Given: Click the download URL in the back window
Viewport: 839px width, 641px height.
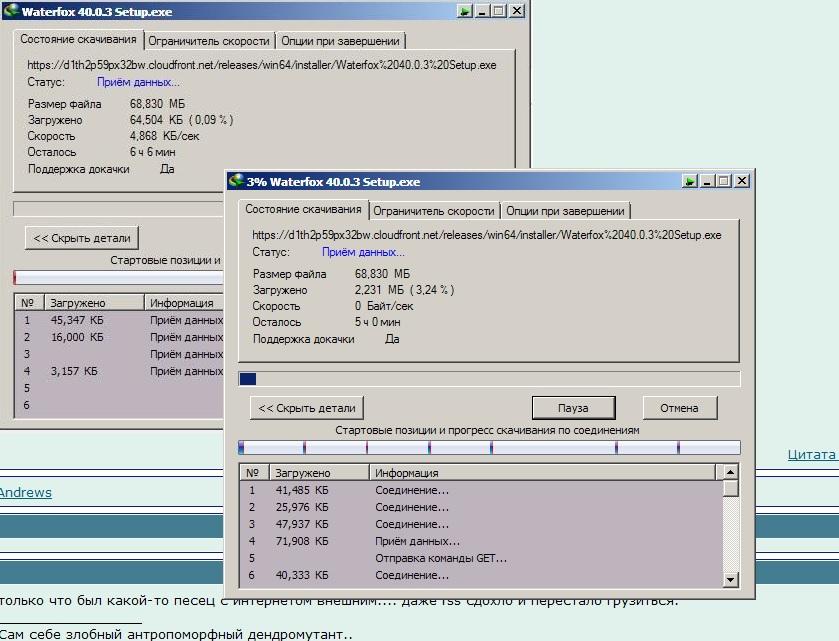Looking at the screenshot, I should pos(262,65).
